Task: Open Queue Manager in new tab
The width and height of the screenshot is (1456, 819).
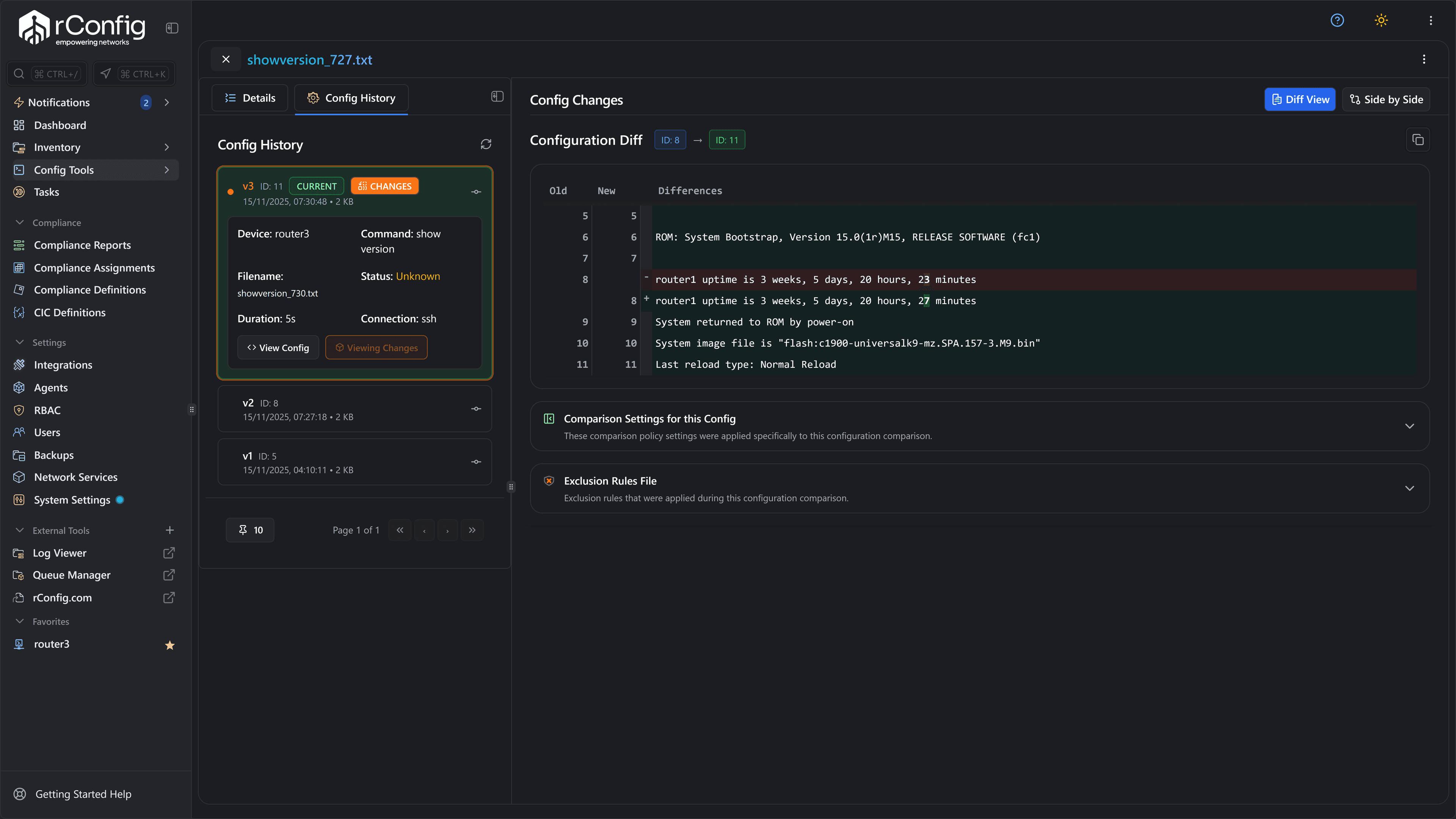Action: [x=168, y=575]
